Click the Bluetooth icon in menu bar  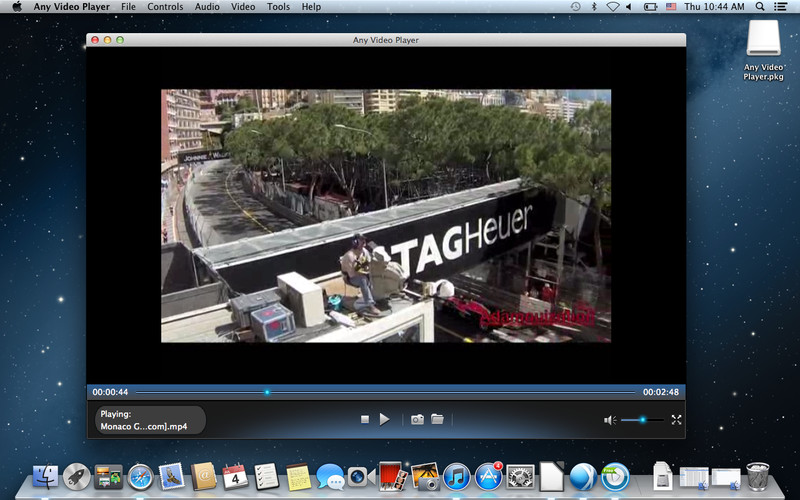[x=594, y=7]
